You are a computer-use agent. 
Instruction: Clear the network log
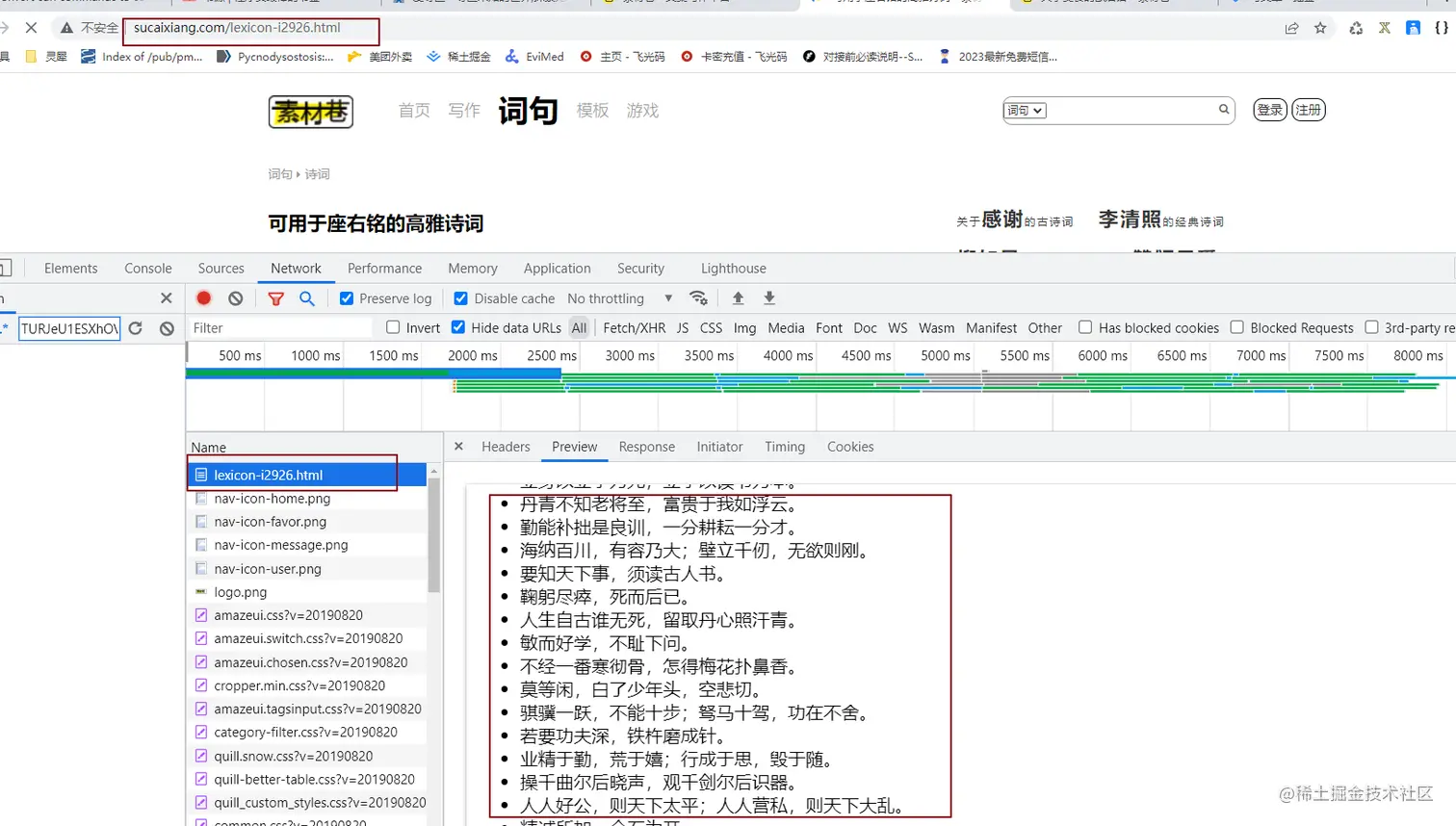point(236,298)
